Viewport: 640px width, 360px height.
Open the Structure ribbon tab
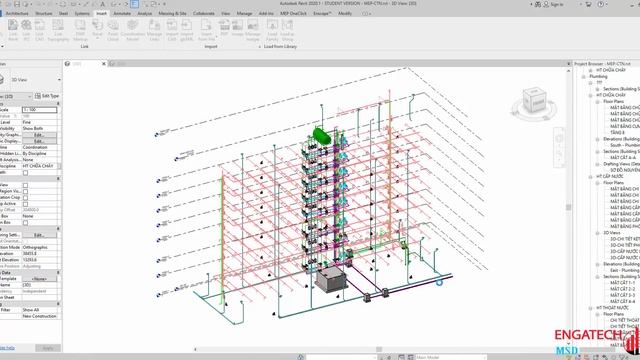(44, 13)
